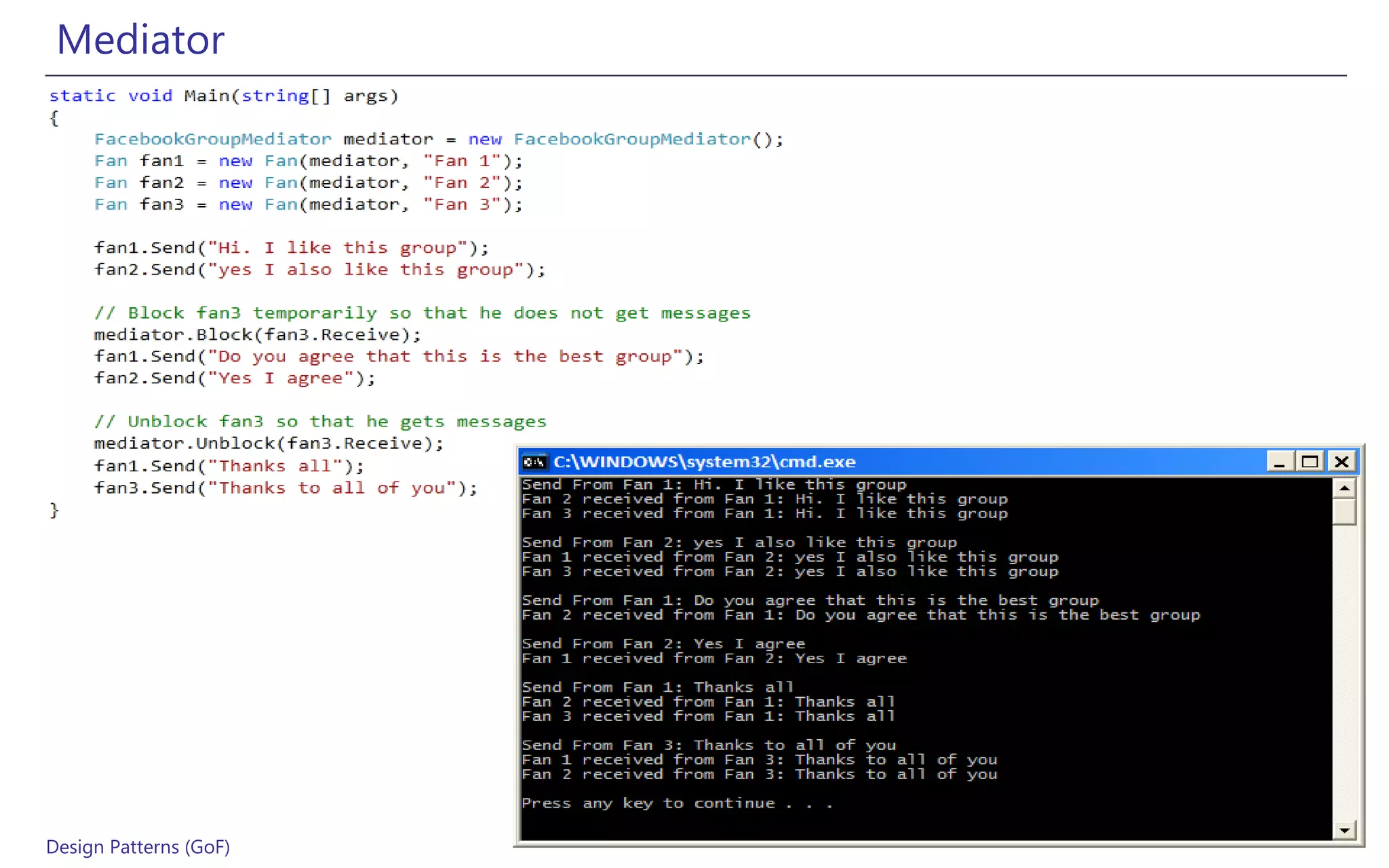1389x868 pixels.
Task: Click the 'Unblock fan3 so that' comment line
Action: coord(319,422)
